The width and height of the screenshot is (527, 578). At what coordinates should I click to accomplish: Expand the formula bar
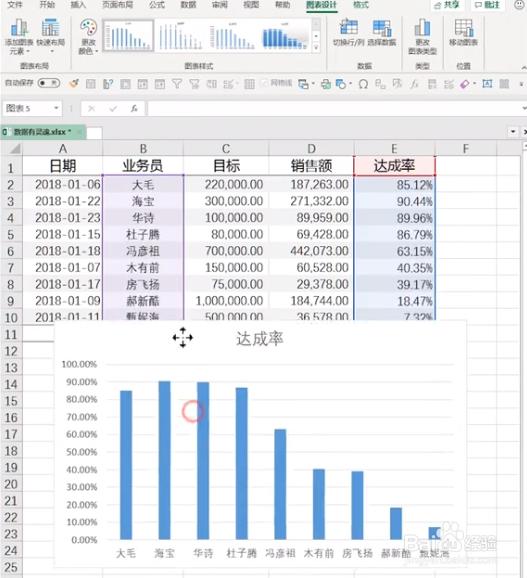(x=524, y=108)
